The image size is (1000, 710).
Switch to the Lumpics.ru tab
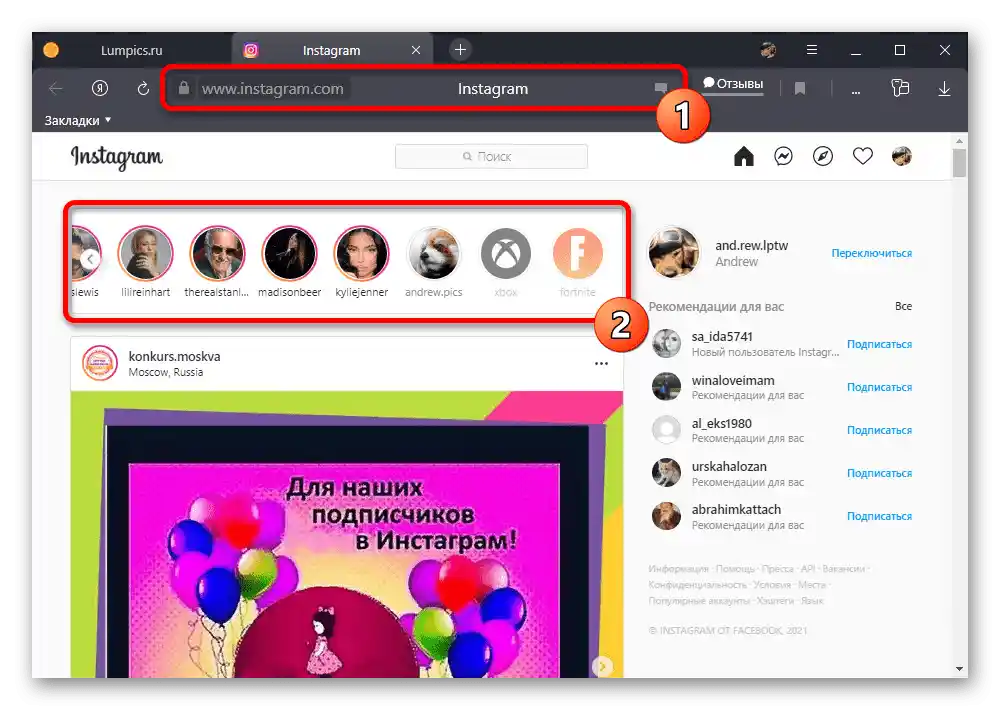click(x=131, y=50)
